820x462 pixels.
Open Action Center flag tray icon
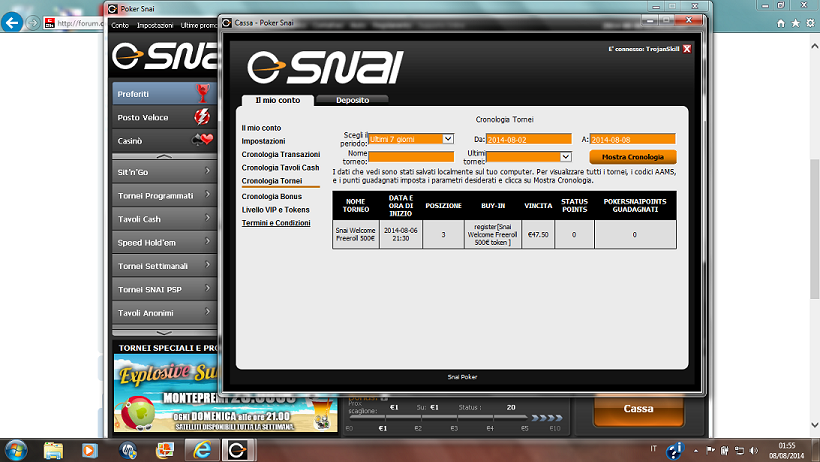pos(710,450)
